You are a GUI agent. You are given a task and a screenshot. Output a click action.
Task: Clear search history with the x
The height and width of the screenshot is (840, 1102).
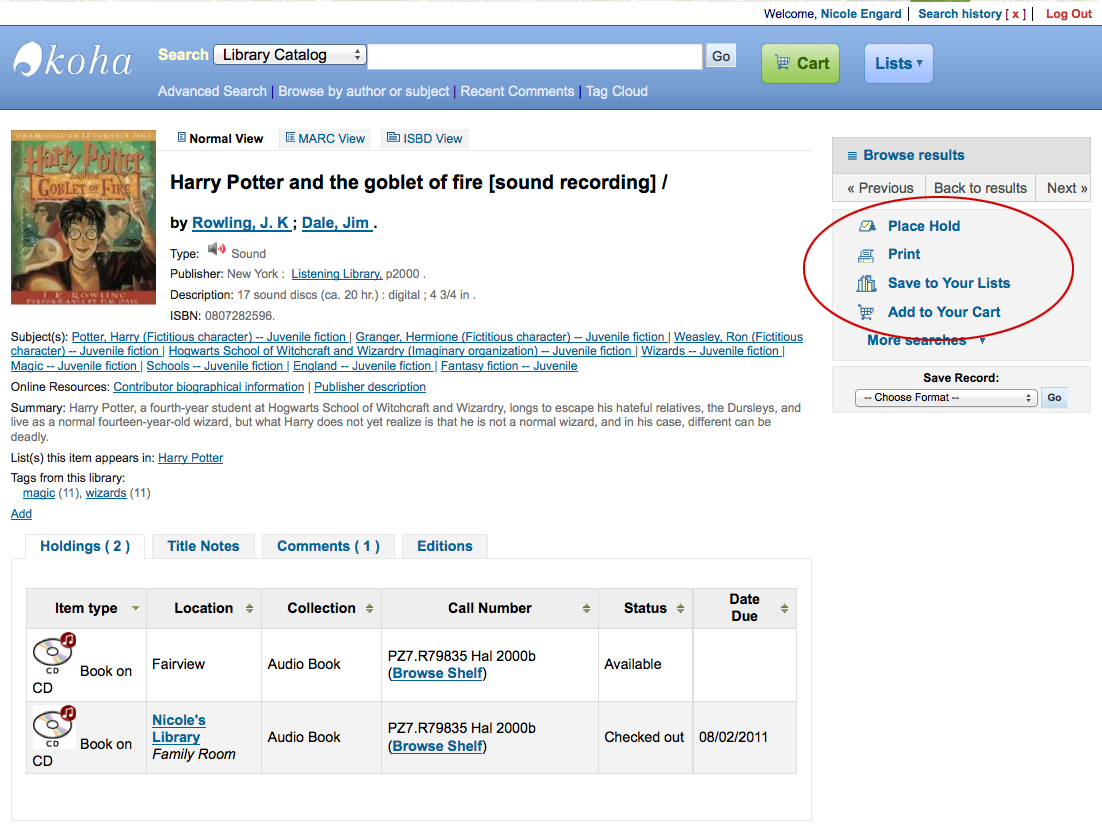[x=1016, y=14]
